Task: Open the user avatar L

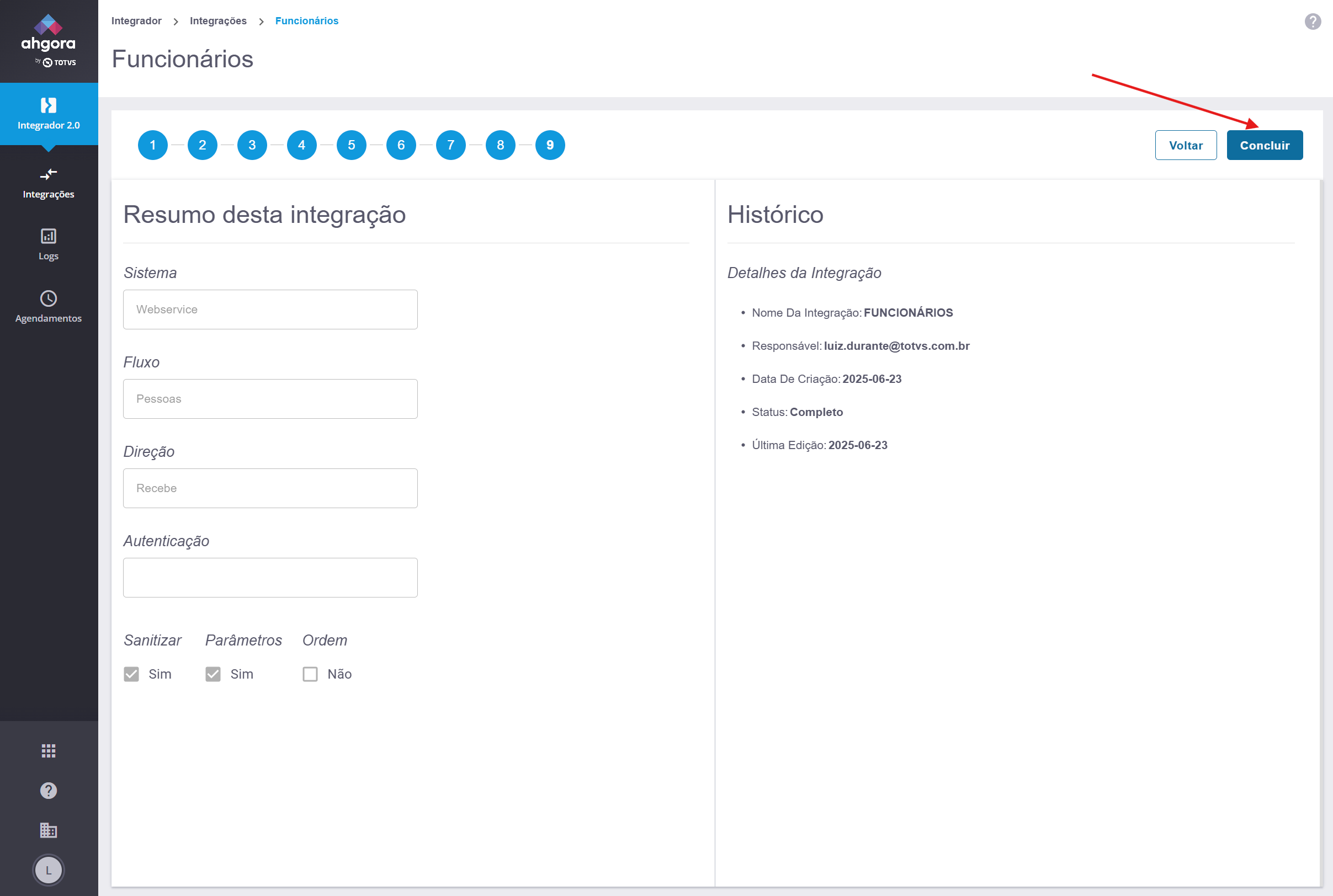Action: tap(49, 870)
